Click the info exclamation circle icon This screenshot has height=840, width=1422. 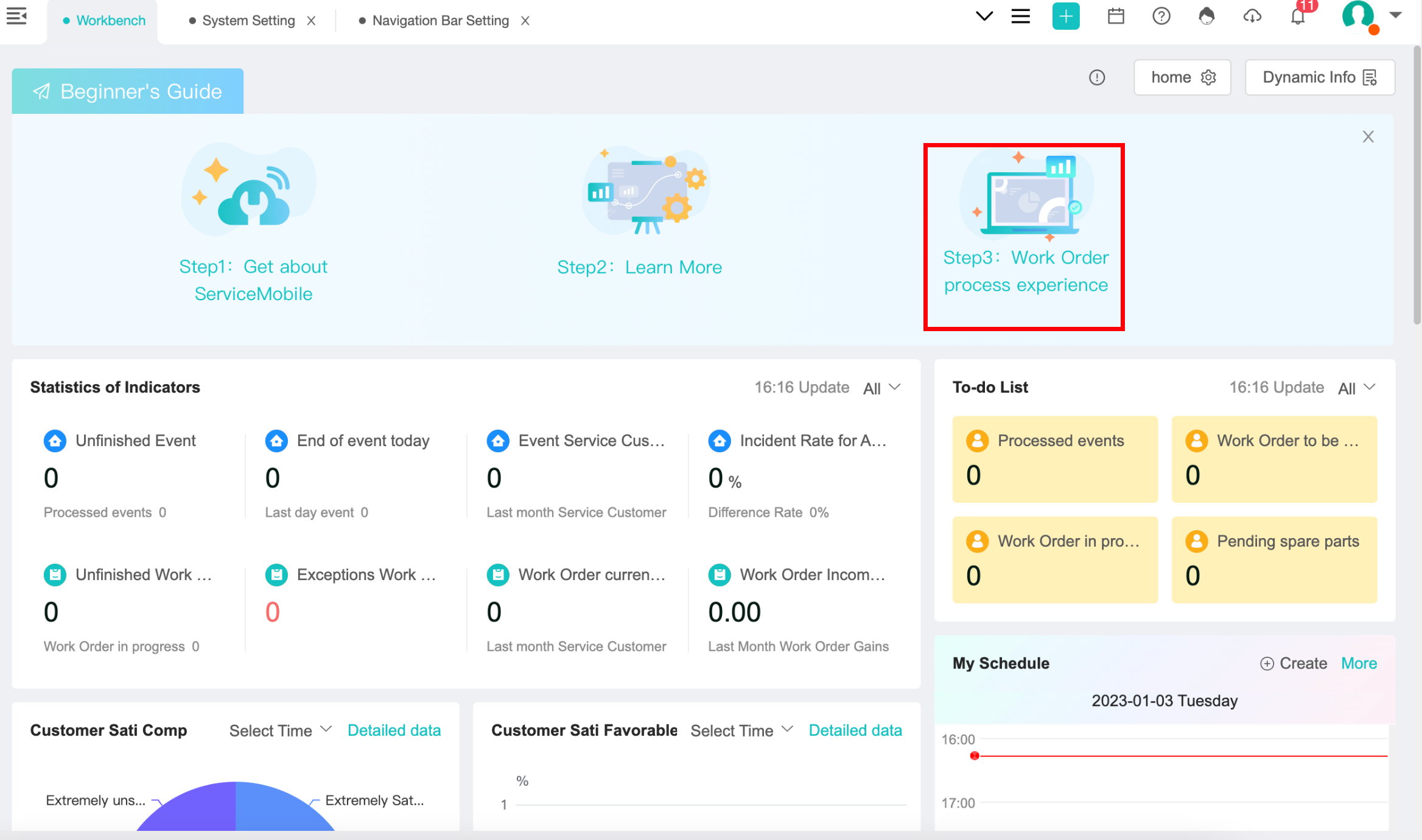1097,77
